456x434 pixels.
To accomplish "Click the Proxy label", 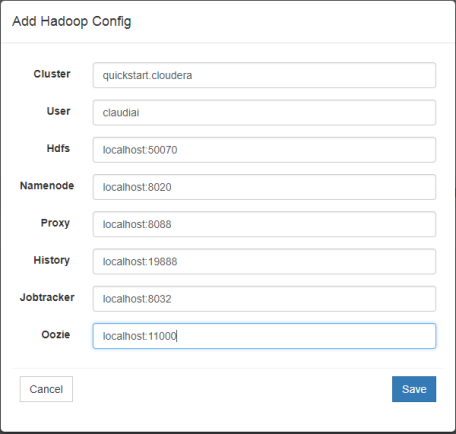I will click(x=55, y=223).
